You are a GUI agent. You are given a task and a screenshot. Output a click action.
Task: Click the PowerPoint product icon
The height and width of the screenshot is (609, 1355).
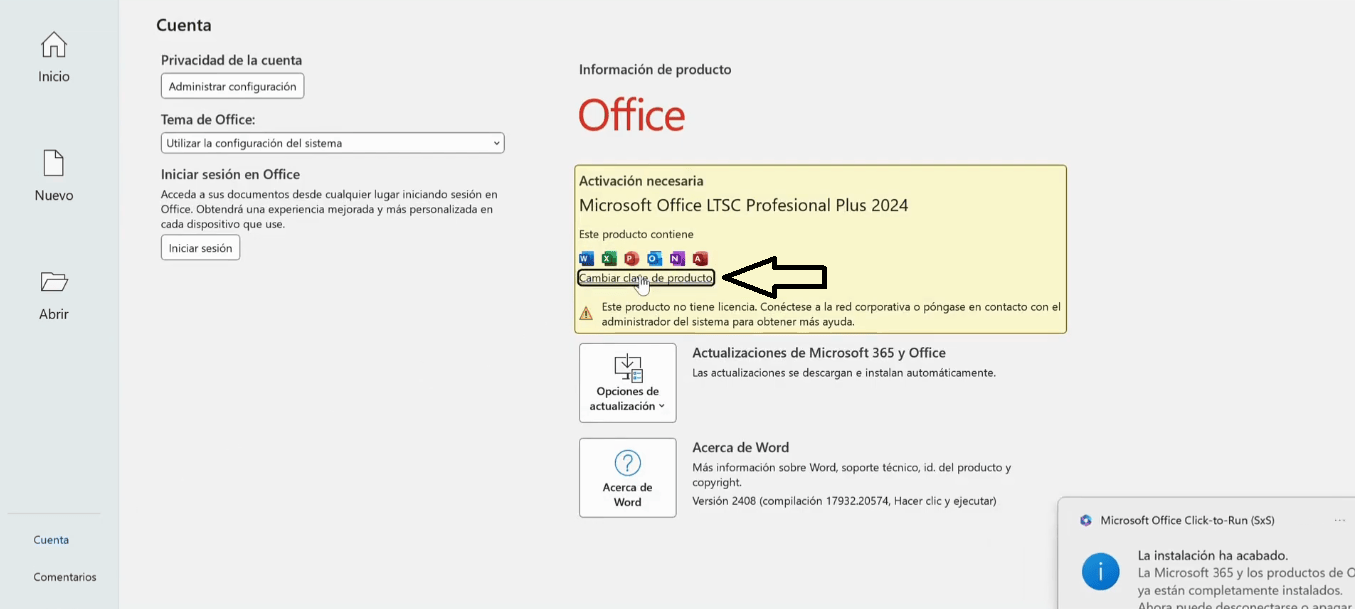(631, 258)
